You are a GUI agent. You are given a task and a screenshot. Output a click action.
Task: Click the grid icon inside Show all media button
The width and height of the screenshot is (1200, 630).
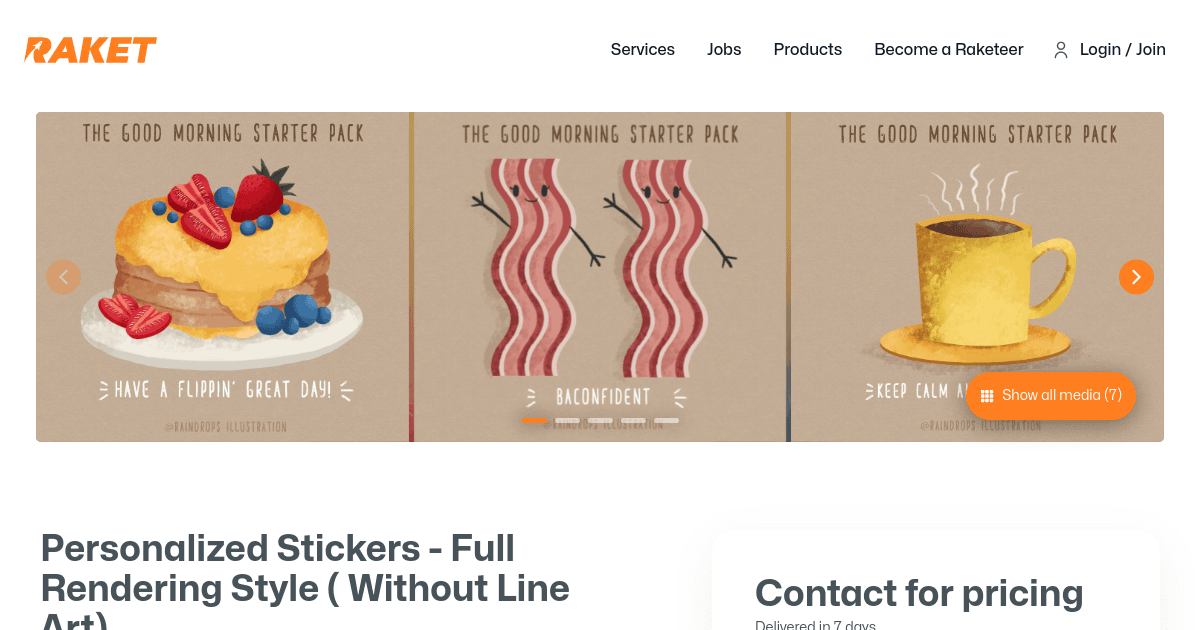click(x=987, y=395)
